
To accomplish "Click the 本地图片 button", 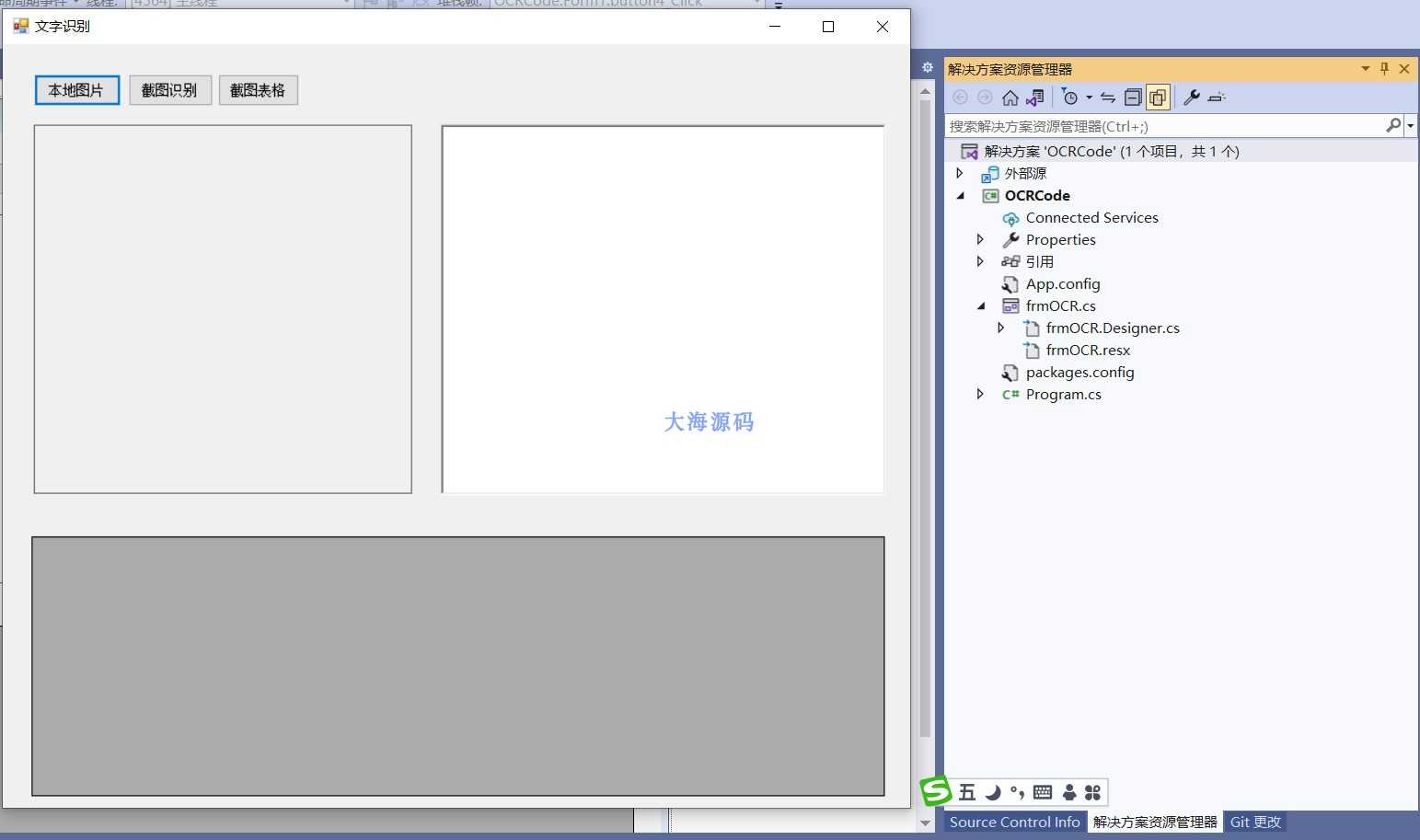I will click(77, 90).
